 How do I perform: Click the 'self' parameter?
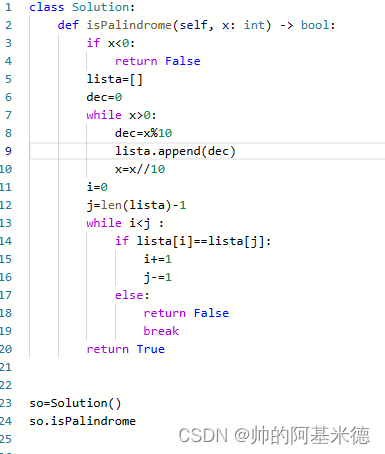pyautogui.click(x=193, y=25)
